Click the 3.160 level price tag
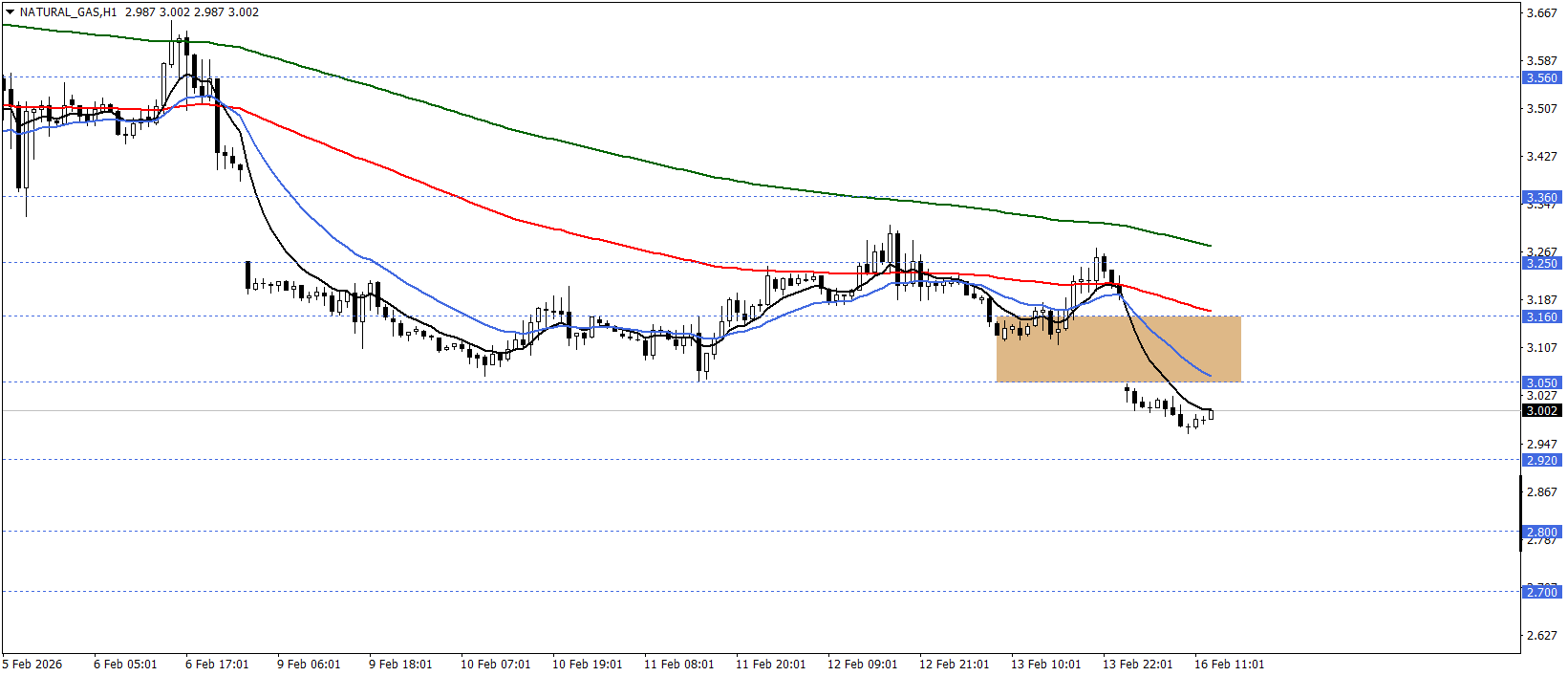Screen dimensions: 1568x676 (1540, 316)
